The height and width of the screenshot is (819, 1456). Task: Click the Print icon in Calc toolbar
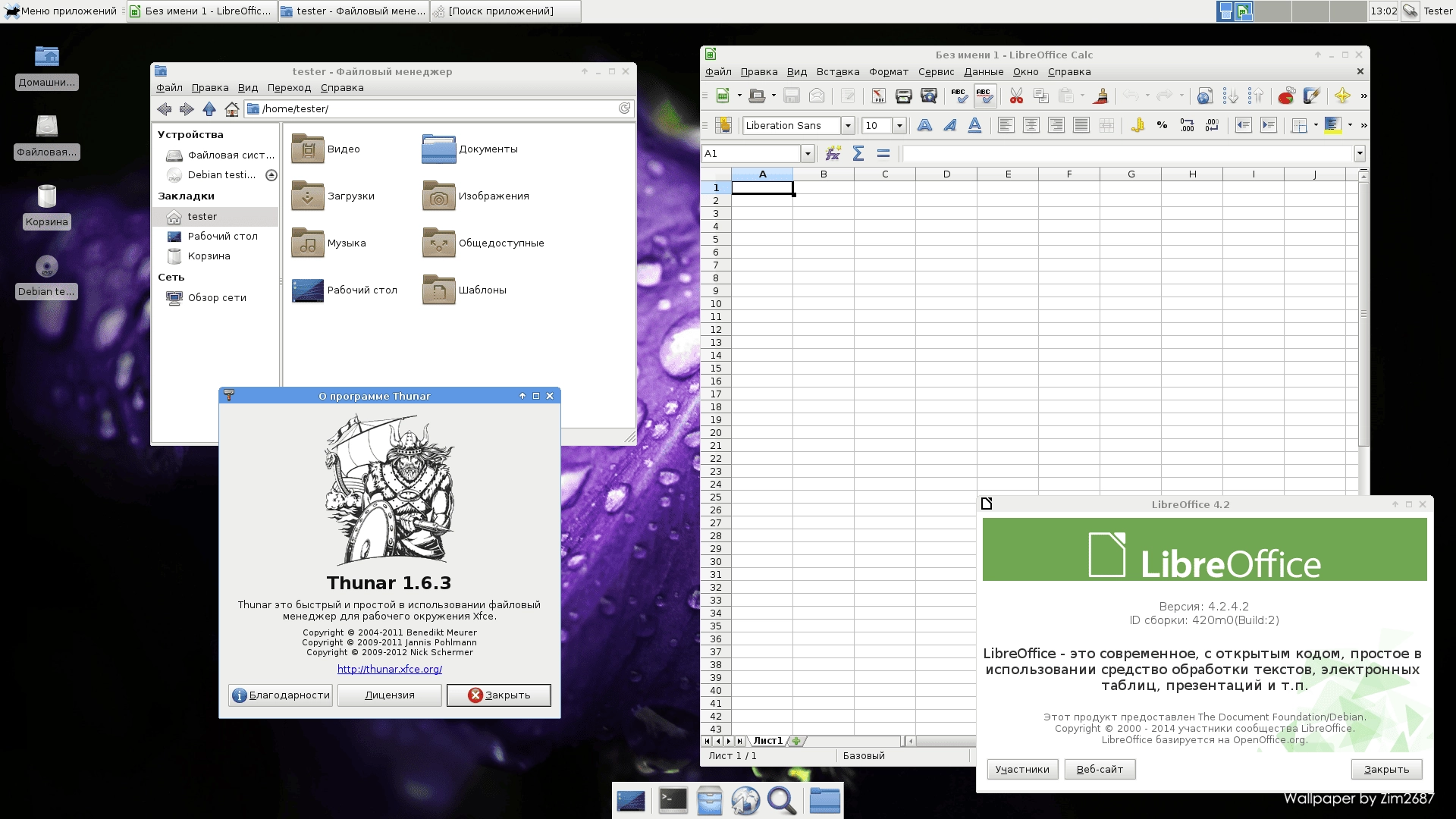[903, 96]
